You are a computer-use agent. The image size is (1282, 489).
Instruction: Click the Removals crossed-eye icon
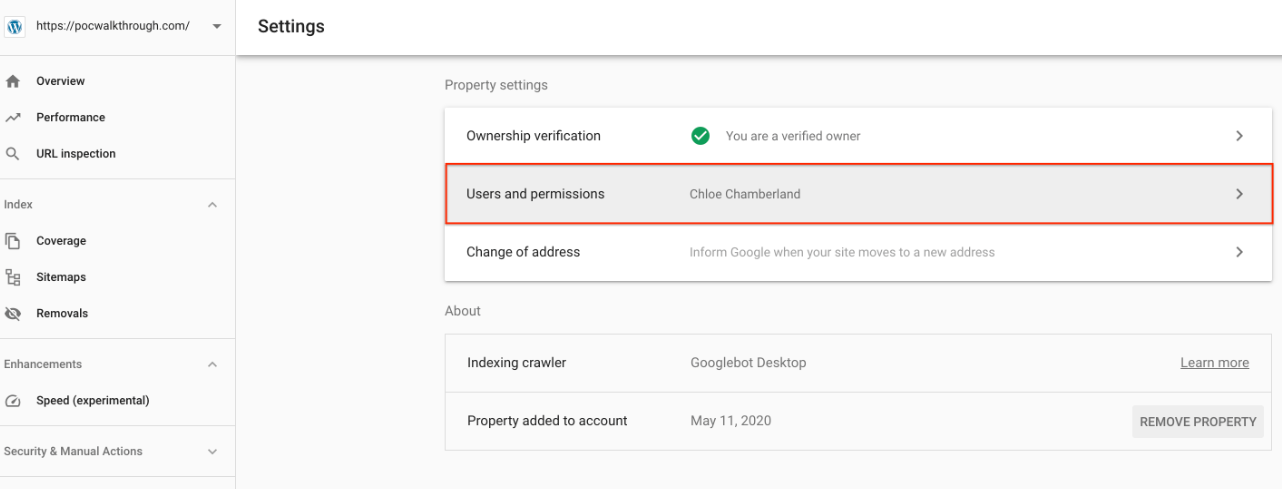coord(13,314)
